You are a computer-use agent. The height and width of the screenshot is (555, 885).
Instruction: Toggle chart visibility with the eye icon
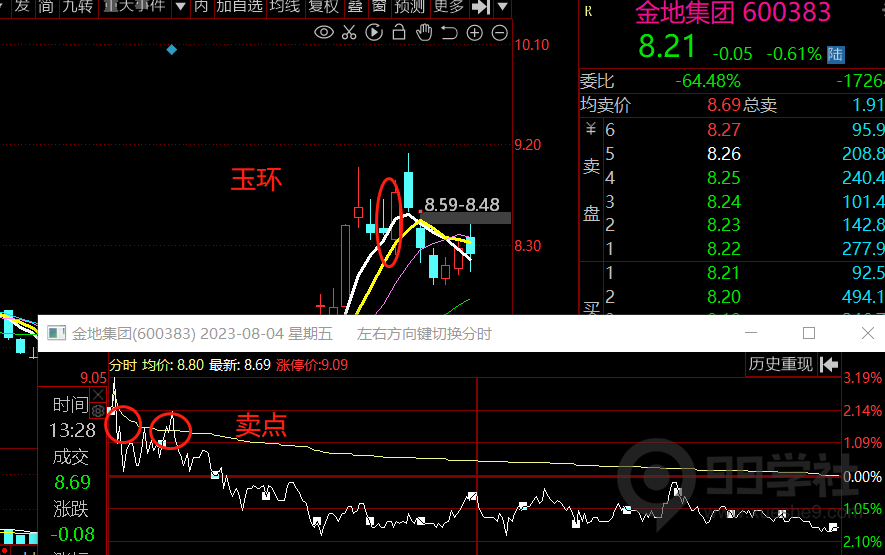click(x=323, y=33)
